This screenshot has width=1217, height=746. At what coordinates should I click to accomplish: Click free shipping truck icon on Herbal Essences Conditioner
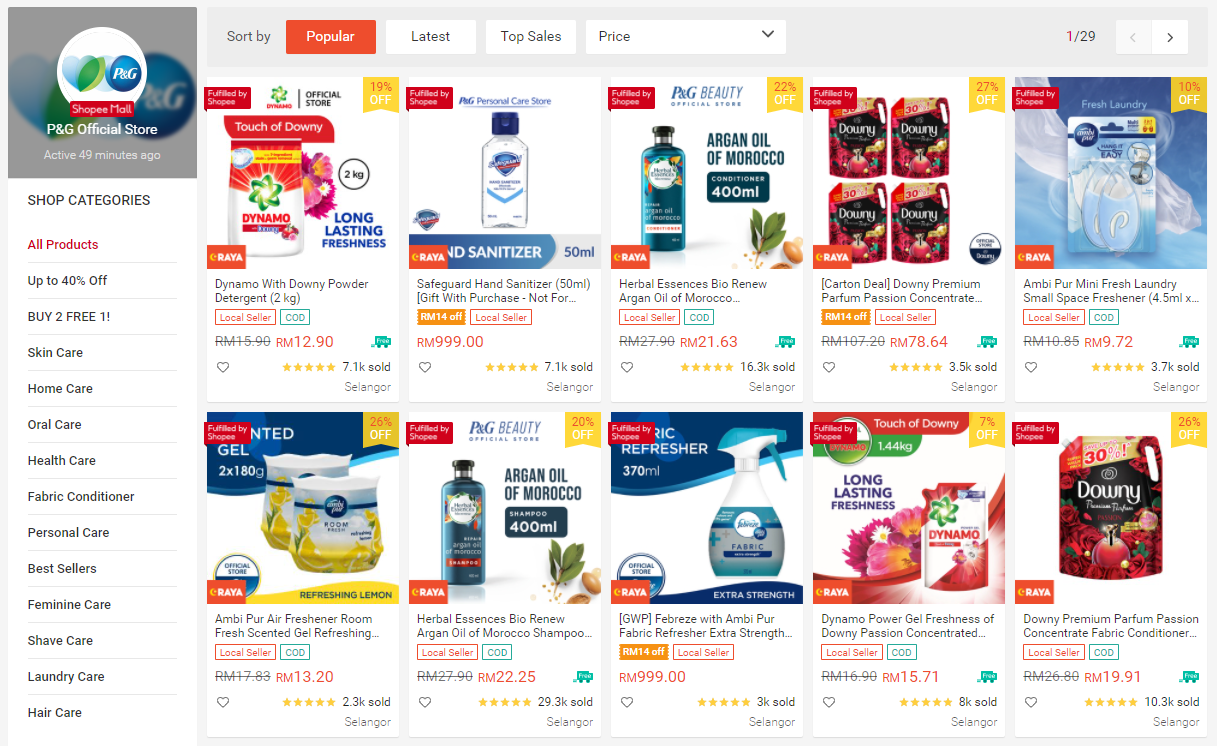tap(784, 342)
